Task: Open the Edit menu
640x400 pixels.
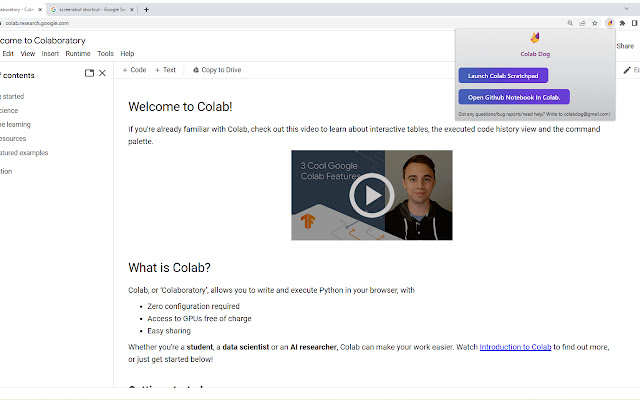Action: point(8,53)
